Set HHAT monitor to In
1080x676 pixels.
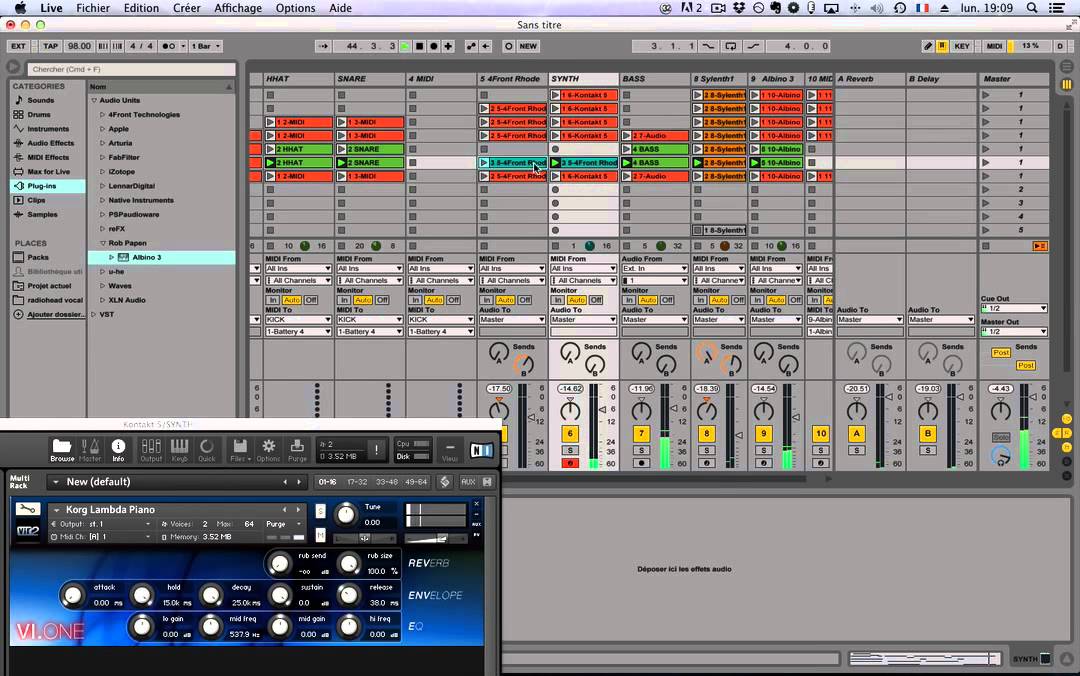[x=273, y=300]
